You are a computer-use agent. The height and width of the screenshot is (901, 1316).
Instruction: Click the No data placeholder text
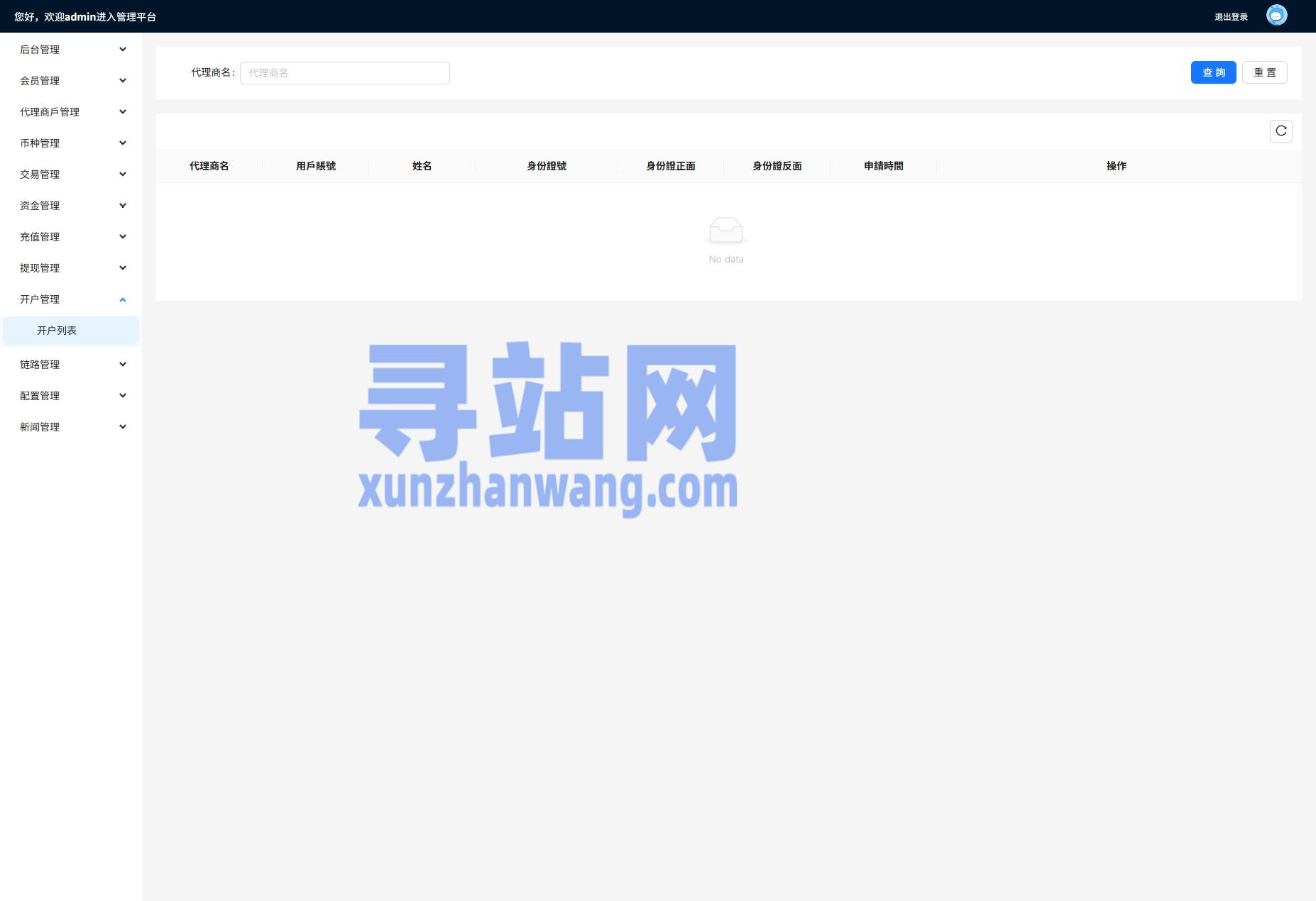click(726, 260)
